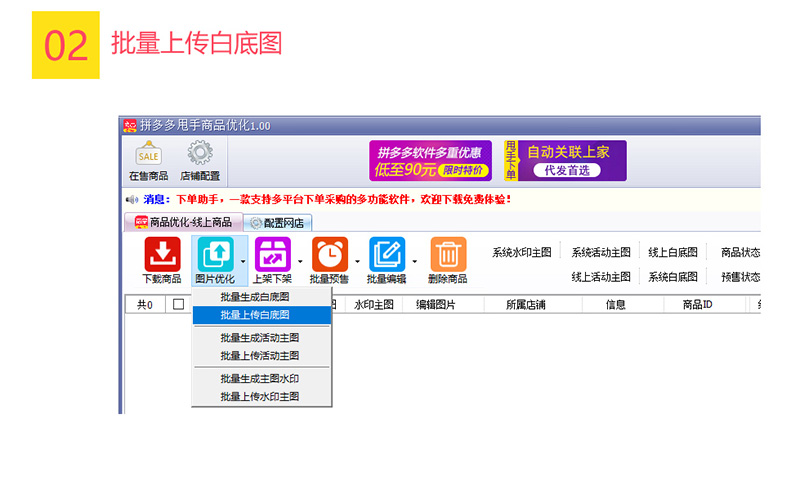Click the 水印主图 column header
800x485 pixels.
[x=373, y=305]
